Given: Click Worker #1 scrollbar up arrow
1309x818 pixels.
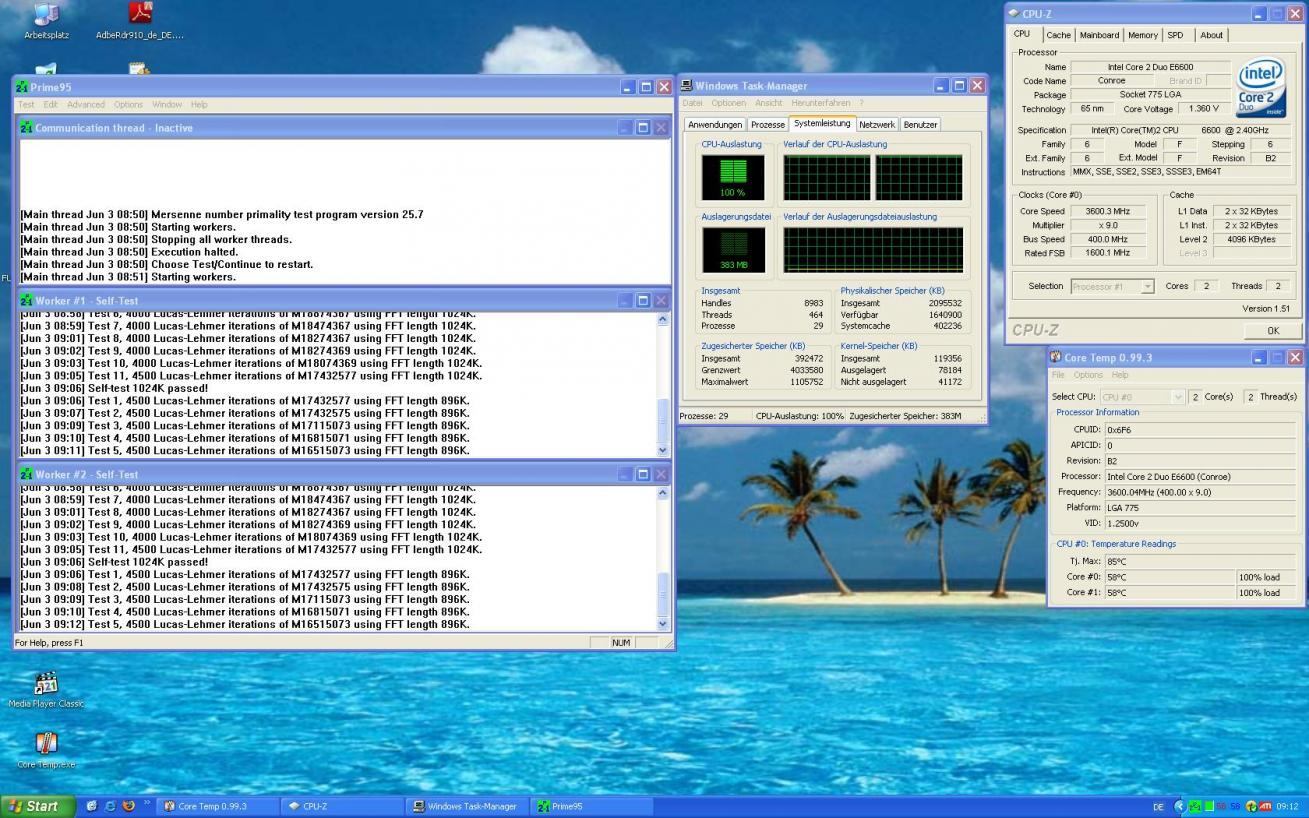Looking at the screenshot, I should [662, 320].
